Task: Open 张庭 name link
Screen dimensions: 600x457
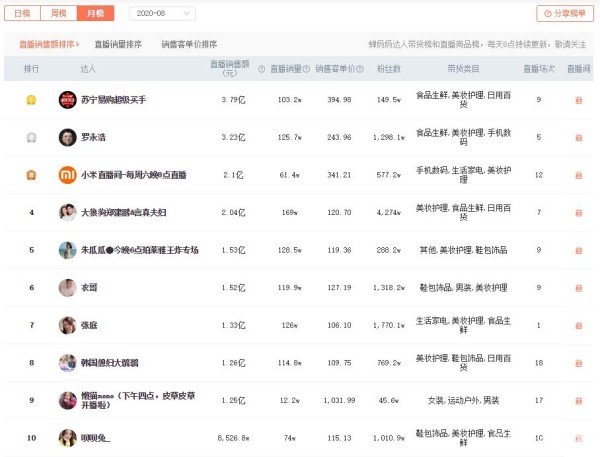Action: click(89, 325)
